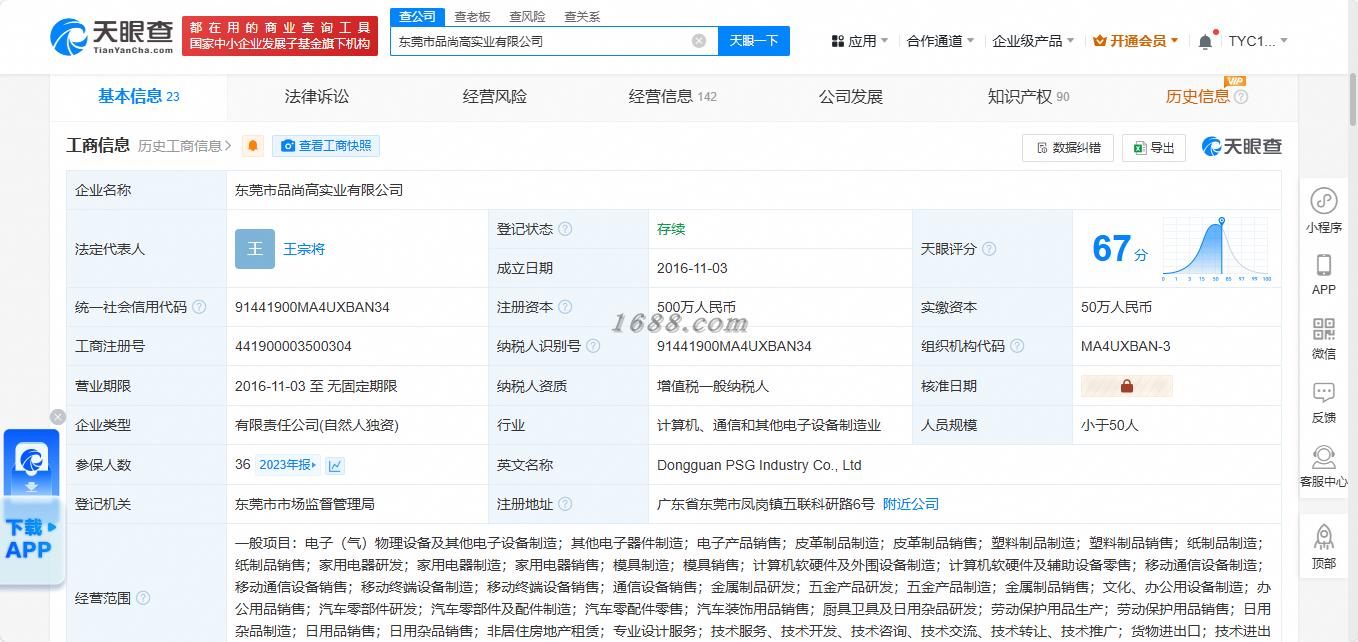Click the help icon beside 统一社会信用代码

[x=199, y=307]
